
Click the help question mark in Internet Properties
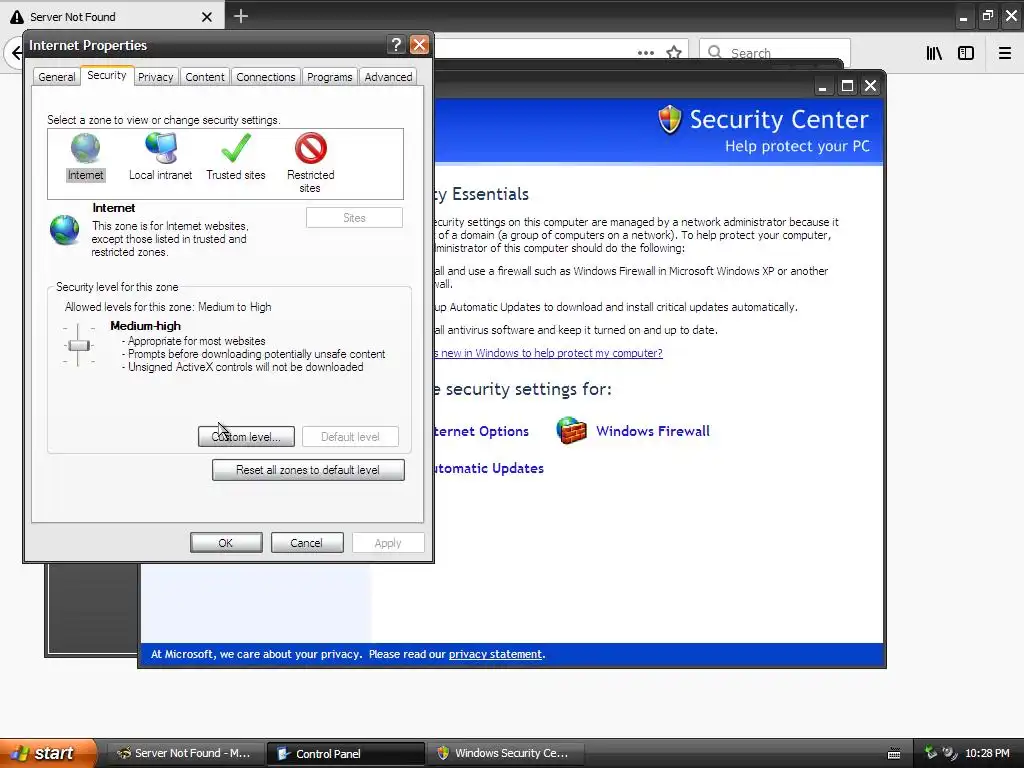tap(396, 44)
